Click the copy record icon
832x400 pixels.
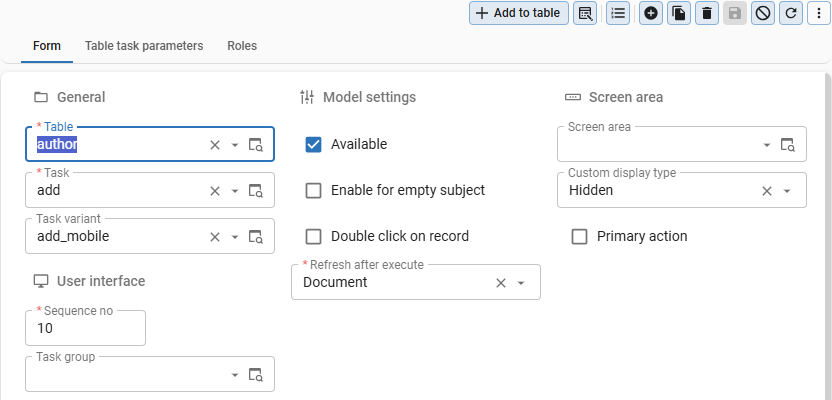pos(679,13)
